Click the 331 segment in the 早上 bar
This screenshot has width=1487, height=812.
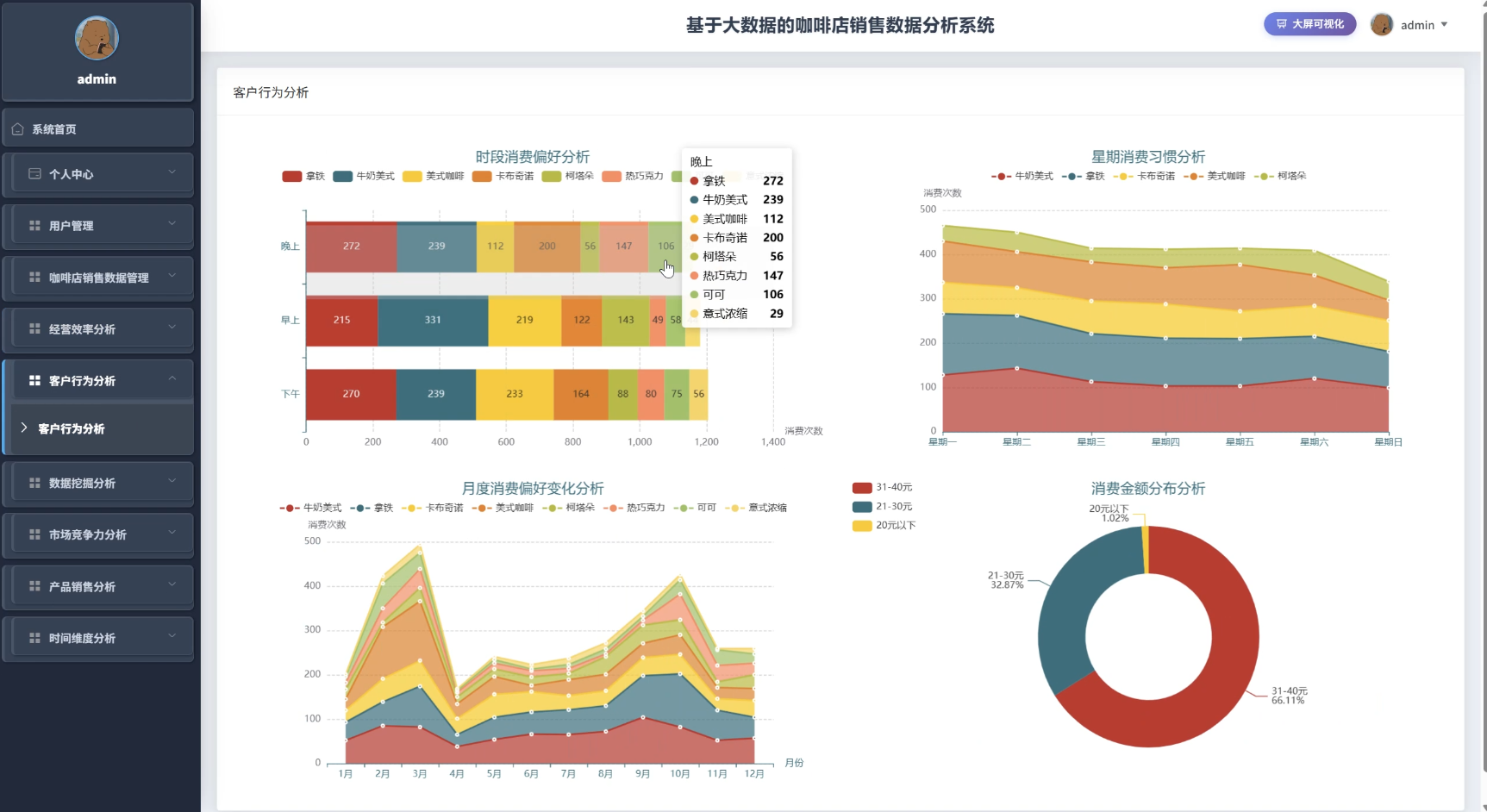[x=433, y=320]
